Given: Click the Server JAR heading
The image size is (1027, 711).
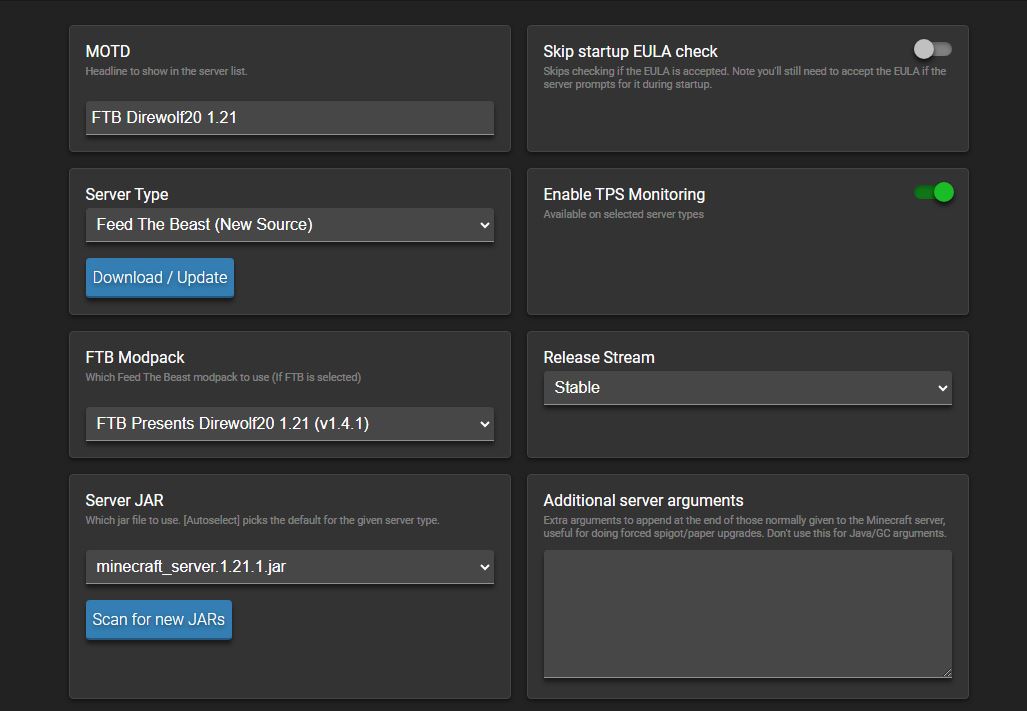Looking at the screenshot, I should point(124,500).
